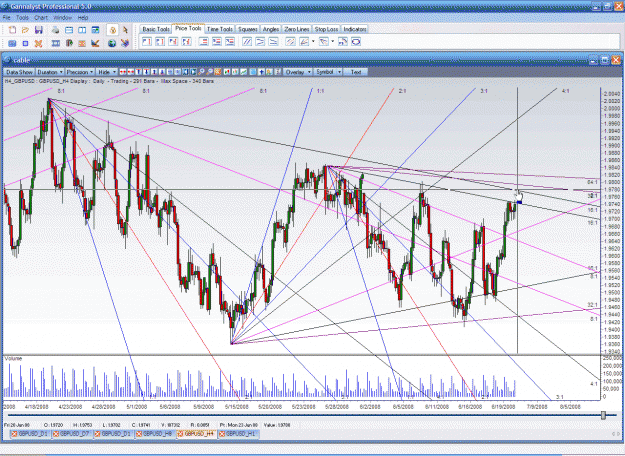Switch to the Time Tools tab

click(x=220, y=29)
